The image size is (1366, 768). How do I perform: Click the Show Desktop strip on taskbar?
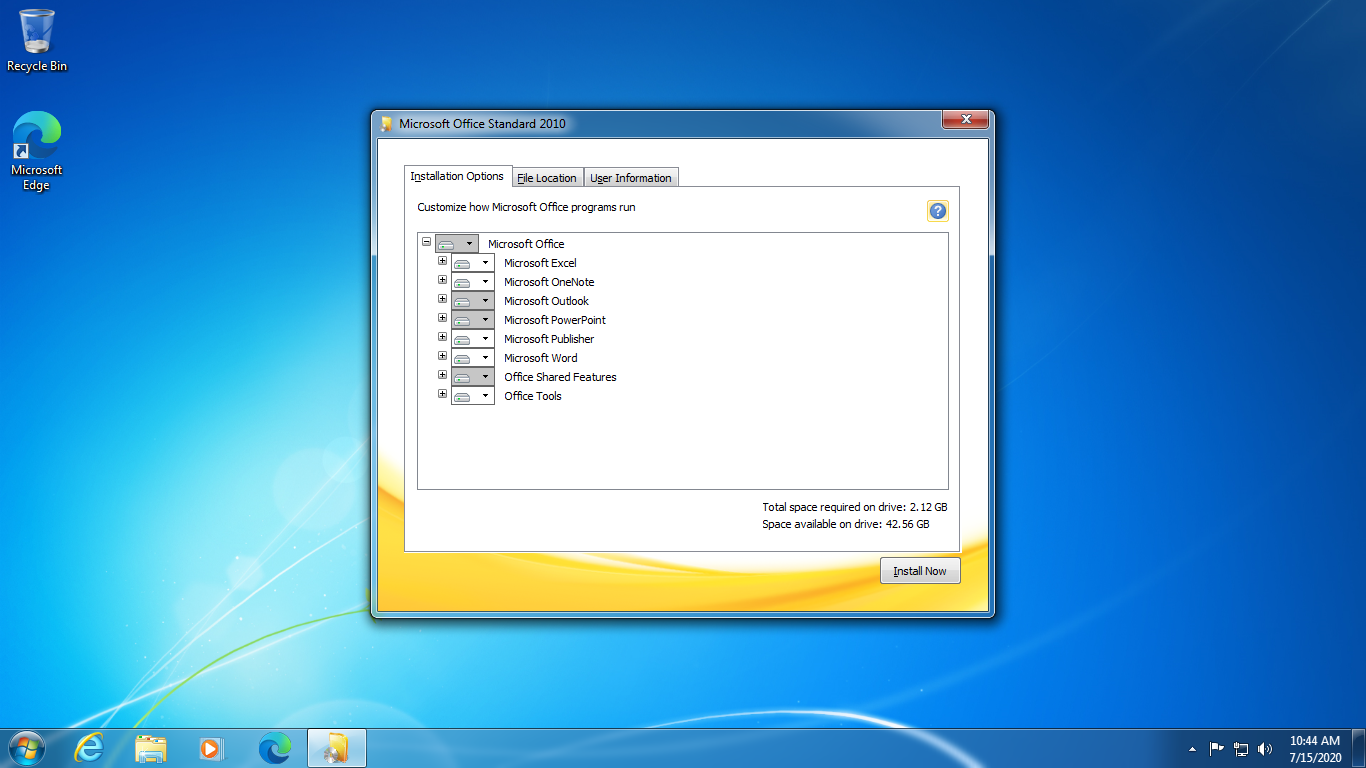click(1359, 749)
